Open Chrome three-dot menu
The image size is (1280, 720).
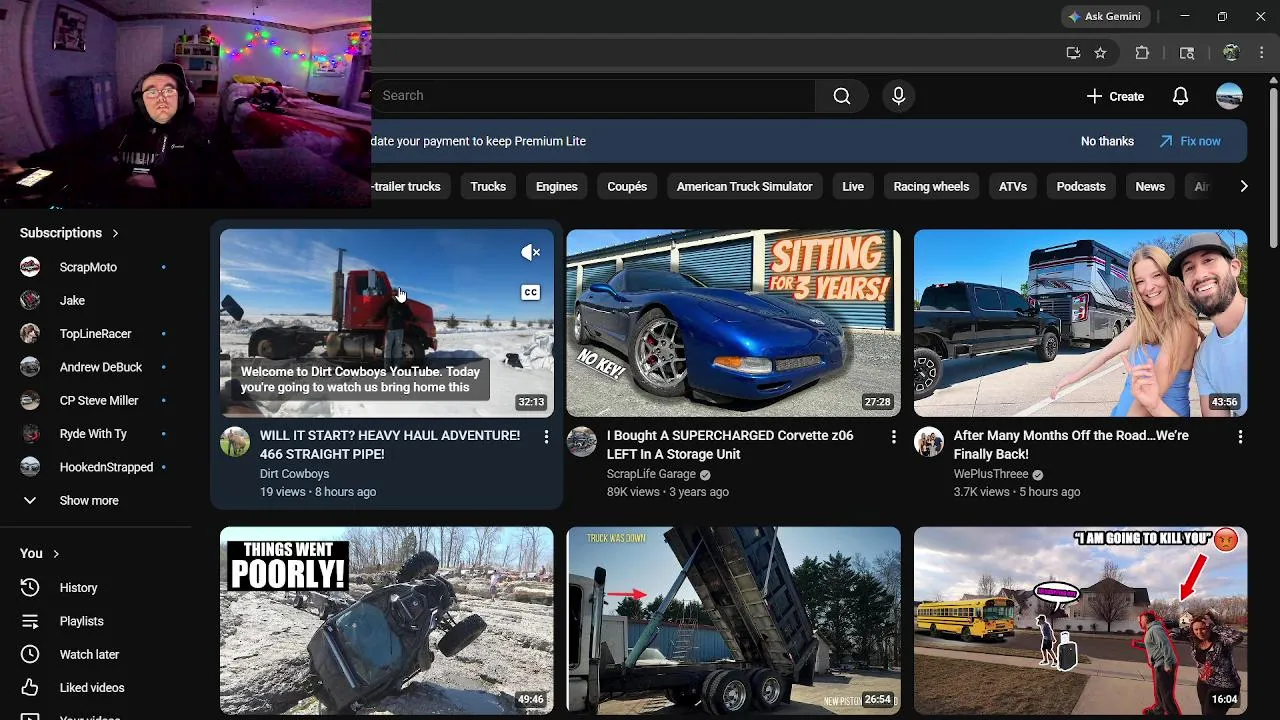click(1261, 53)
